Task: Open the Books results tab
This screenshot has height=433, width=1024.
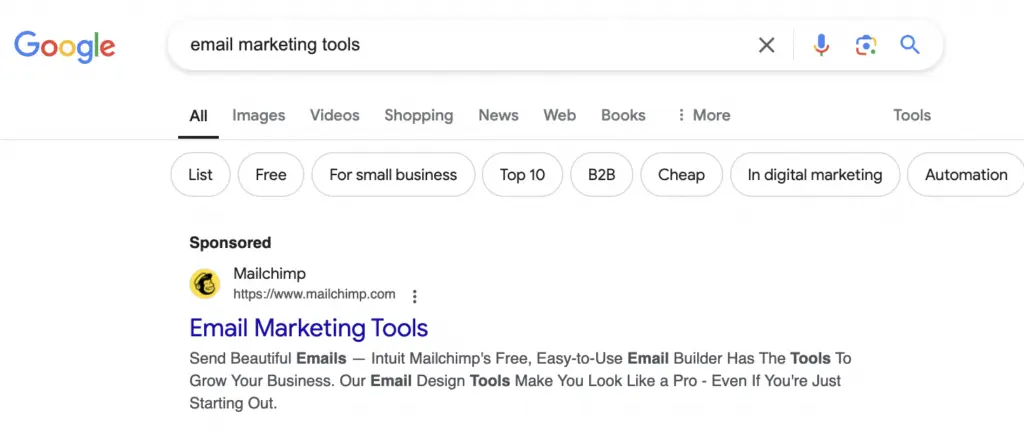Action: (x=623, y=115)
